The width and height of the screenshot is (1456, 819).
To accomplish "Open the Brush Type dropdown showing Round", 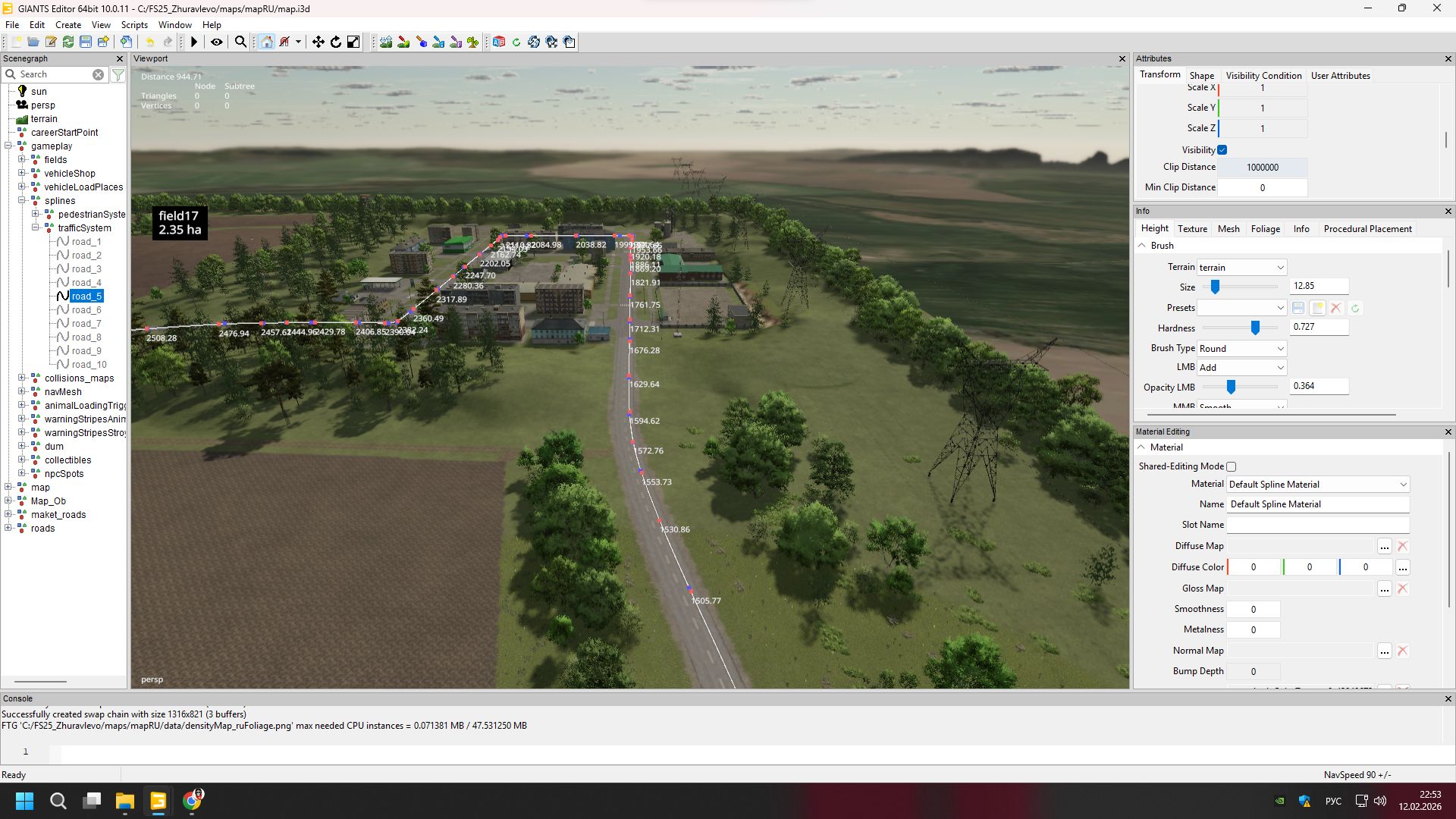I will pos(1241,348).
